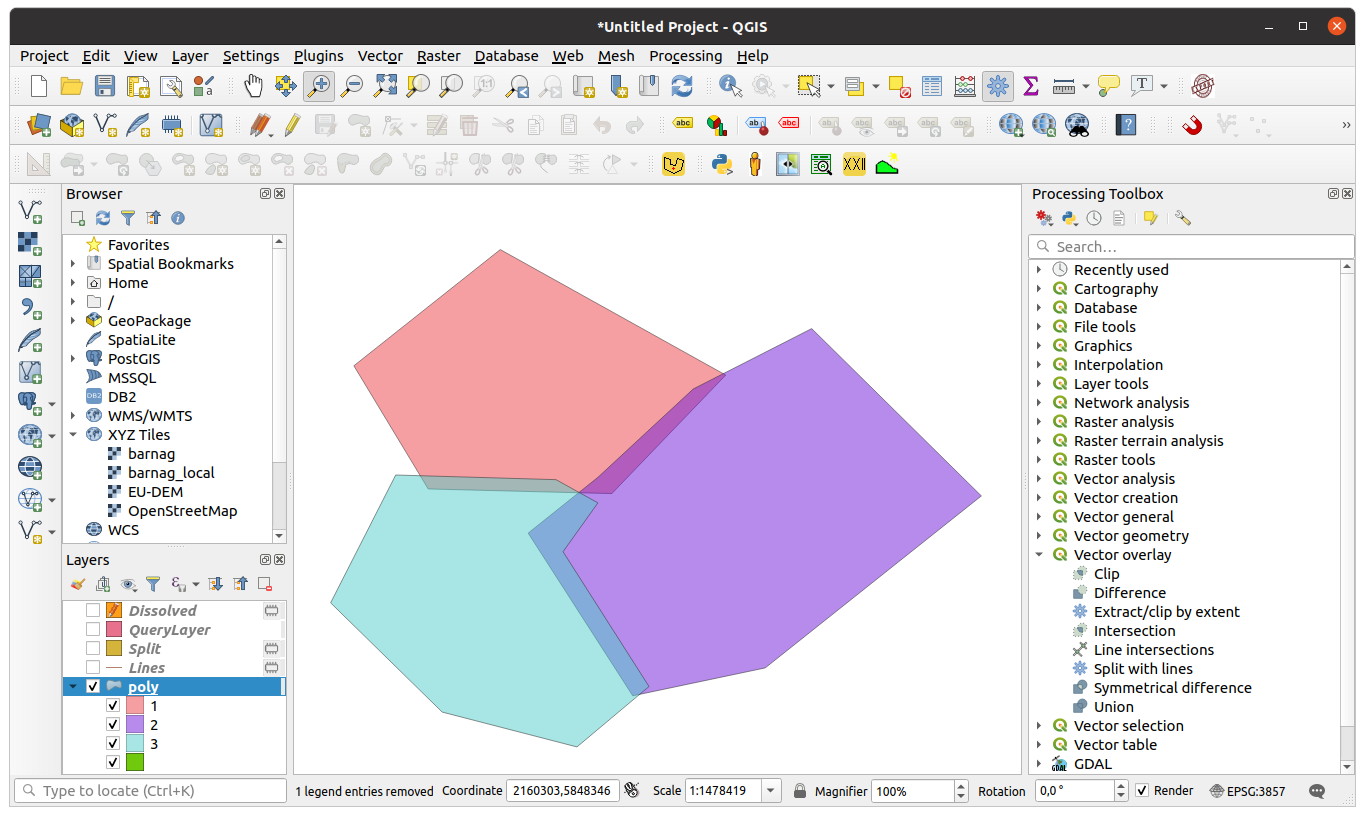Collapse the poly layer legend

(x=73, y=686)
